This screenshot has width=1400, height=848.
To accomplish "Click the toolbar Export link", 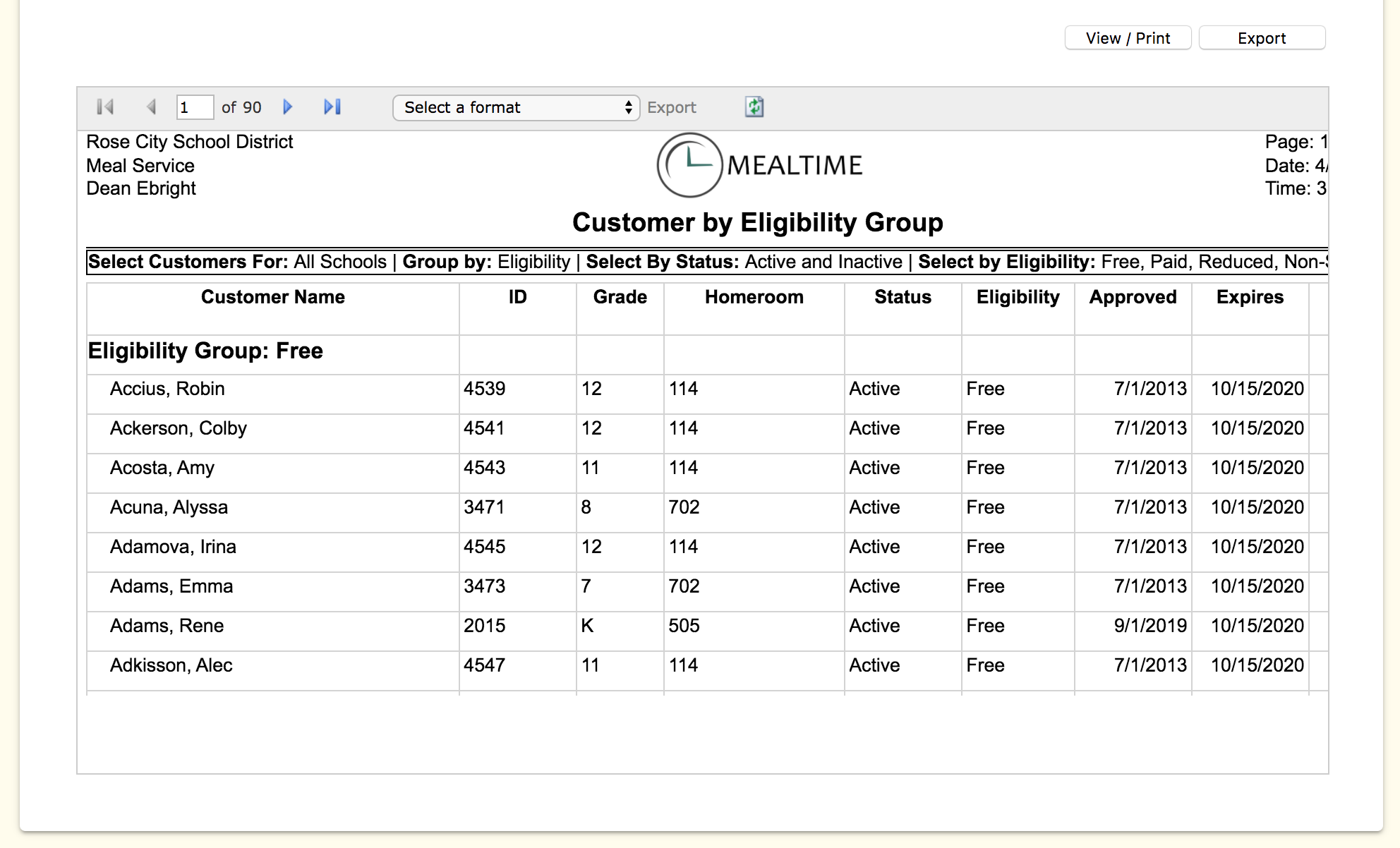I will click(671, 108).
